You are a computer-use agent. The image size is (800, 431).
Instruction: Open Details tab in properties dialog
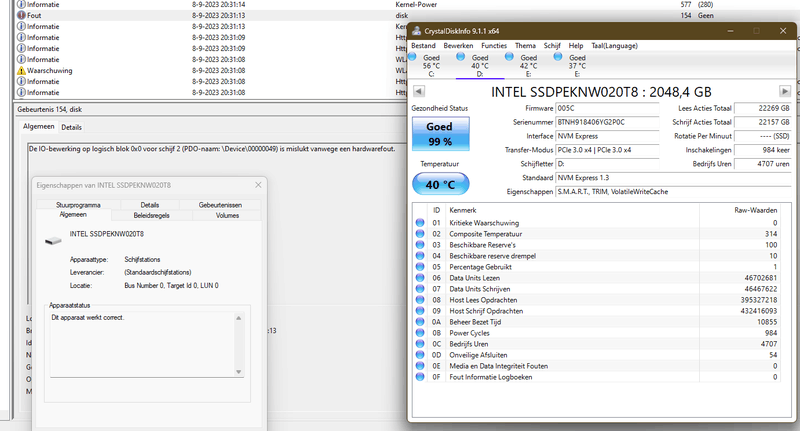pos(149,205)
